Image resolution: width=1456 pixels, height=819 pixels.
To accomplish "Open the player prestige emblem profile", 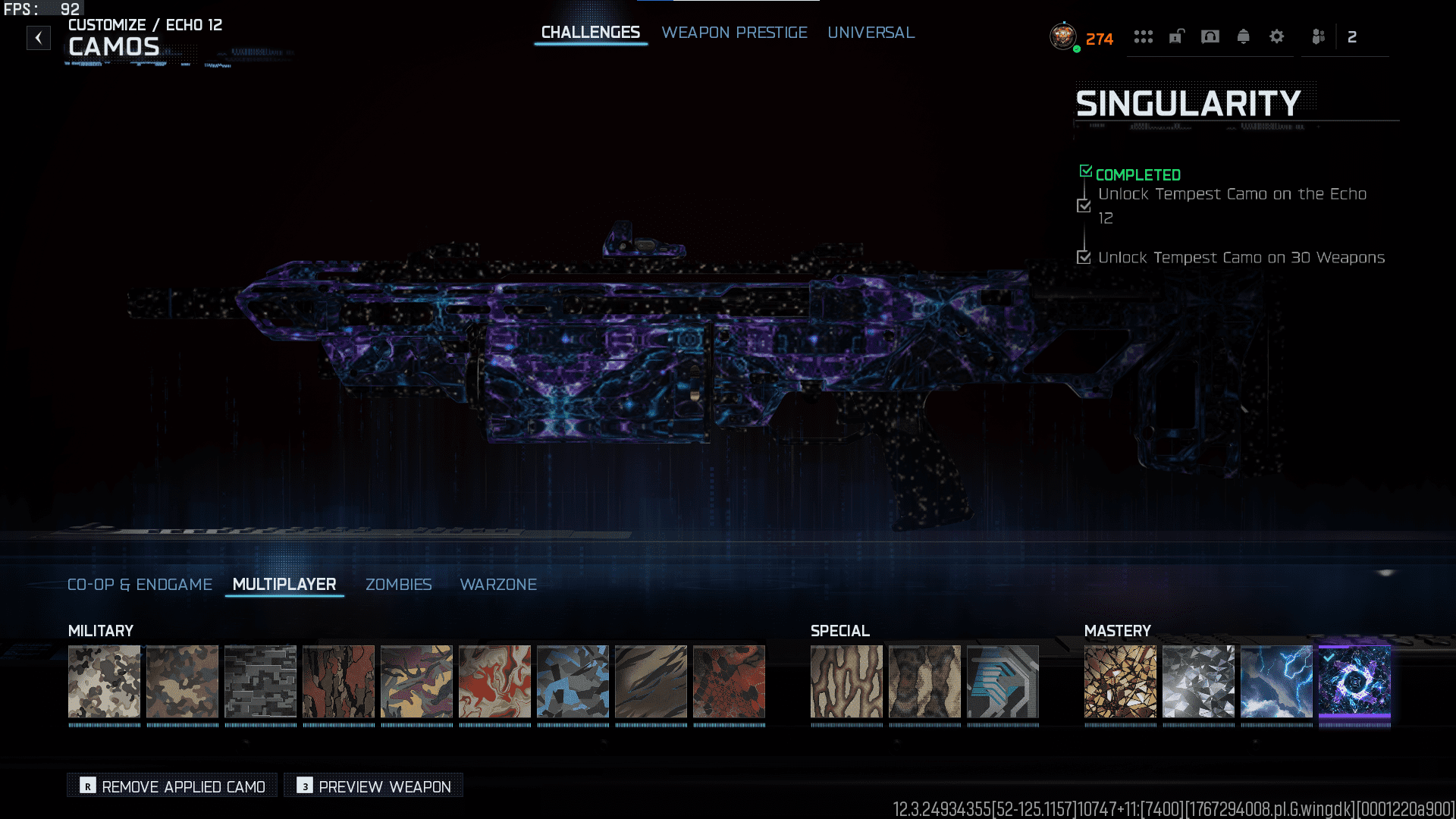I will [1063, 36].
